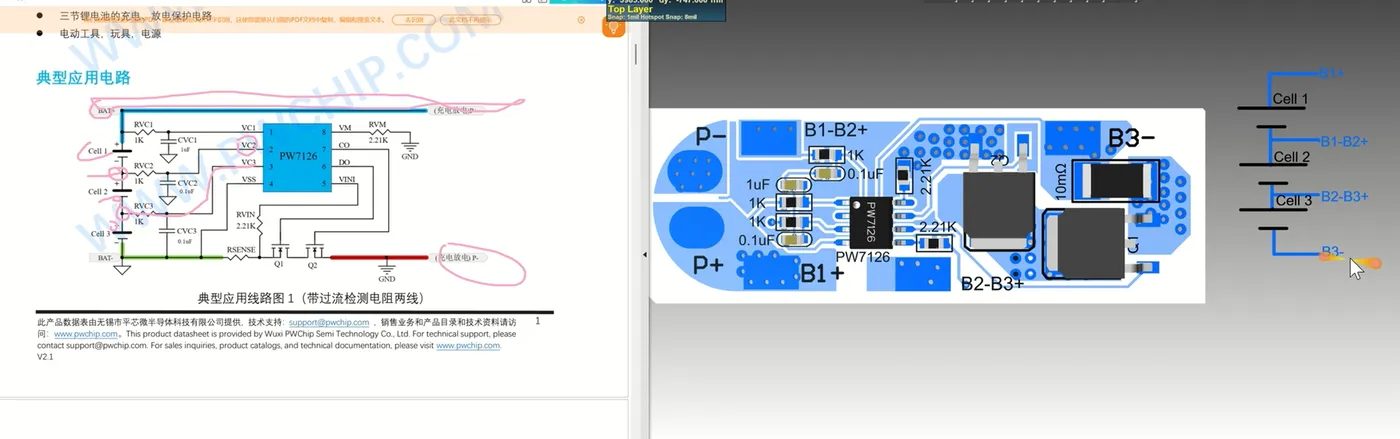Click the orange lightbulb icon in PDF viewer

[614, 27]
